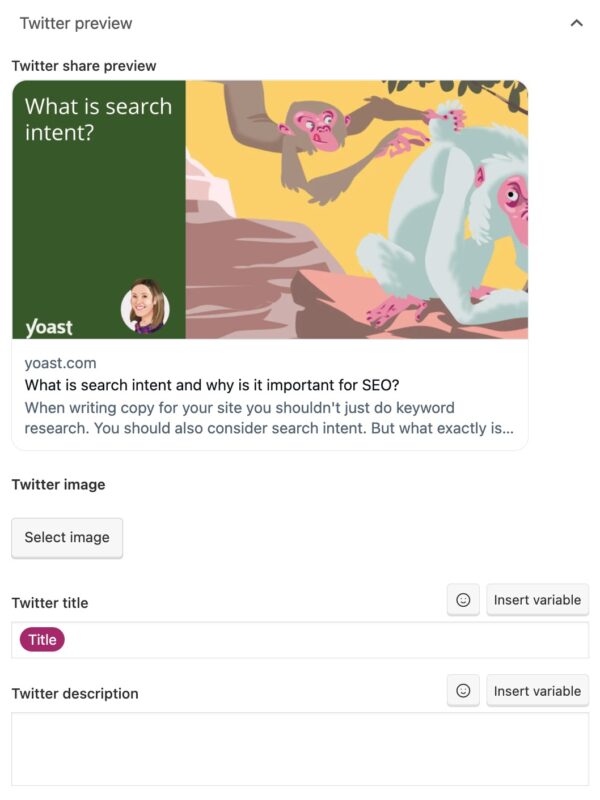600x800 pixels.
Task: Select the purple Title variable pill
Action: tap(42, 638)
